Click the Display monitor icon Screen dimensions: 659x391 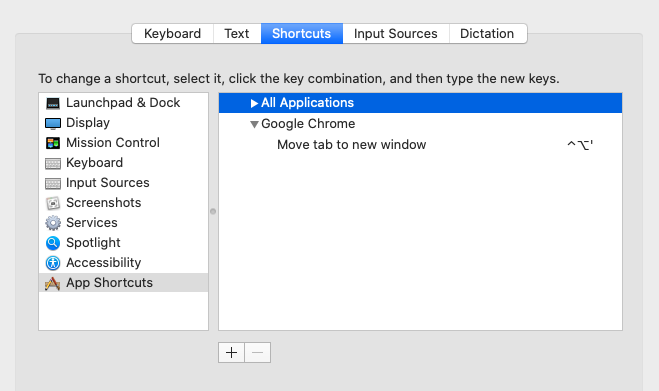point(53,123)
